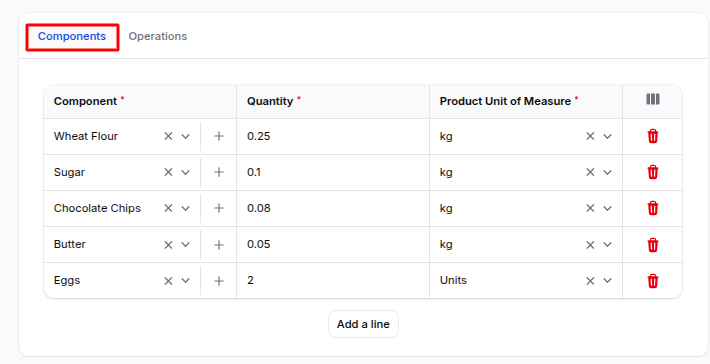The height and width of the screenshot is (364, 710).
Task: Edit the quantity 2 for Eggs
Action: coord(333,281)
